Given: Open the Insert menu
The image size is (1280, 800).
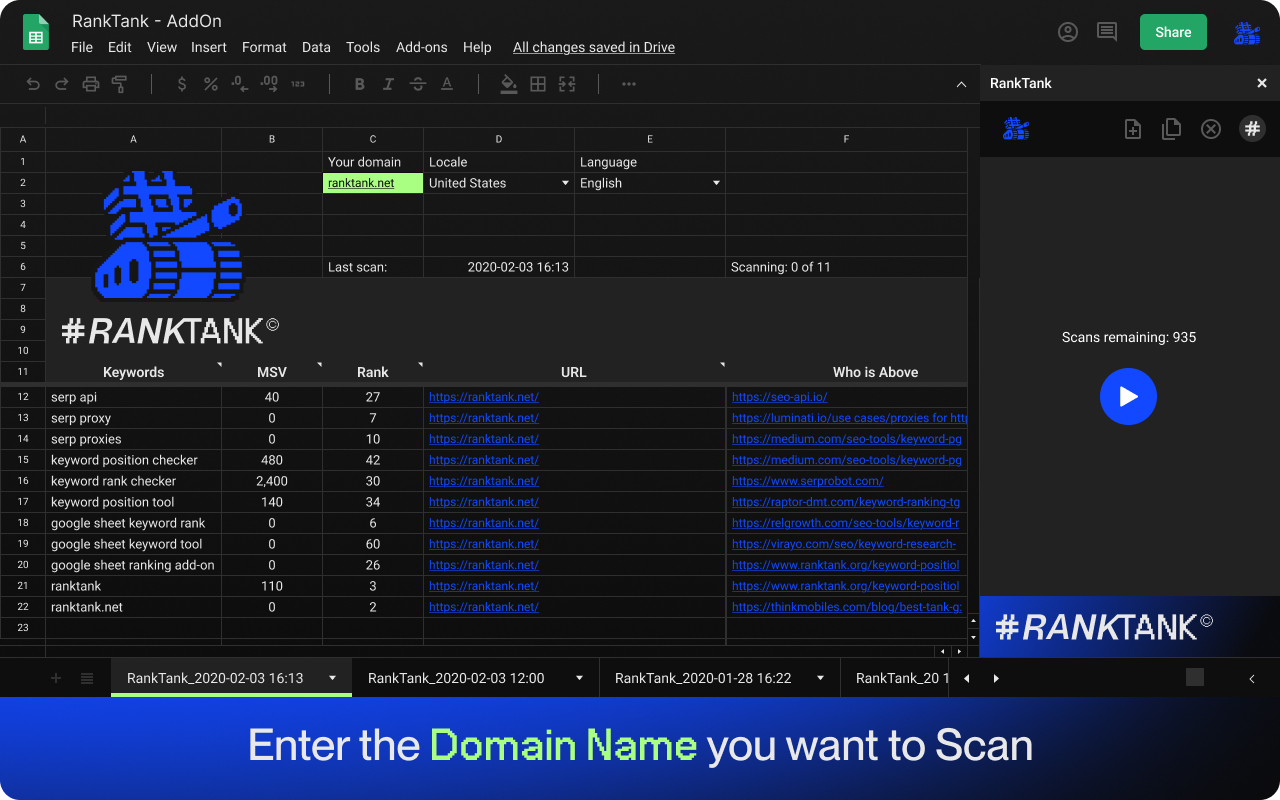Looking at the screenshot, I should tap(209, 47).
